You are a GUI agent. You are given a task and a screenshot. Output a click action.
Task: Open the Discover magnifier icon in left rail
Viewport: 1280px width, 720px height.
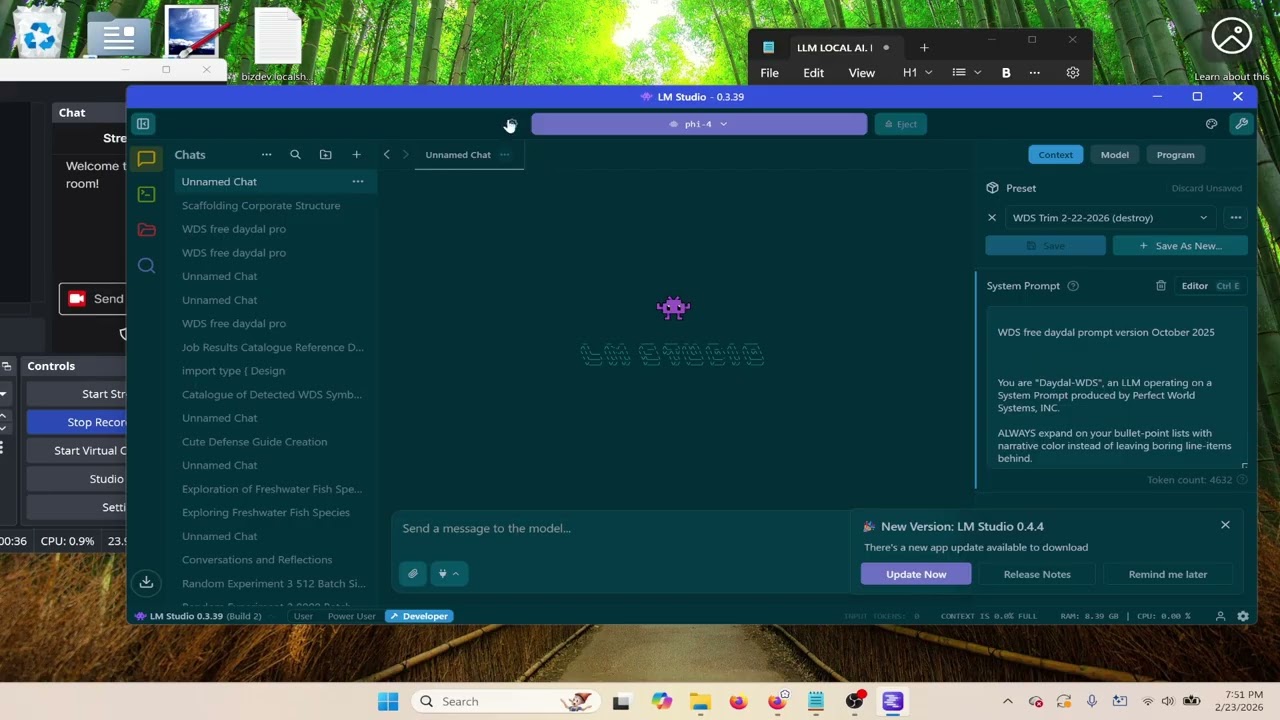[146, 265]
